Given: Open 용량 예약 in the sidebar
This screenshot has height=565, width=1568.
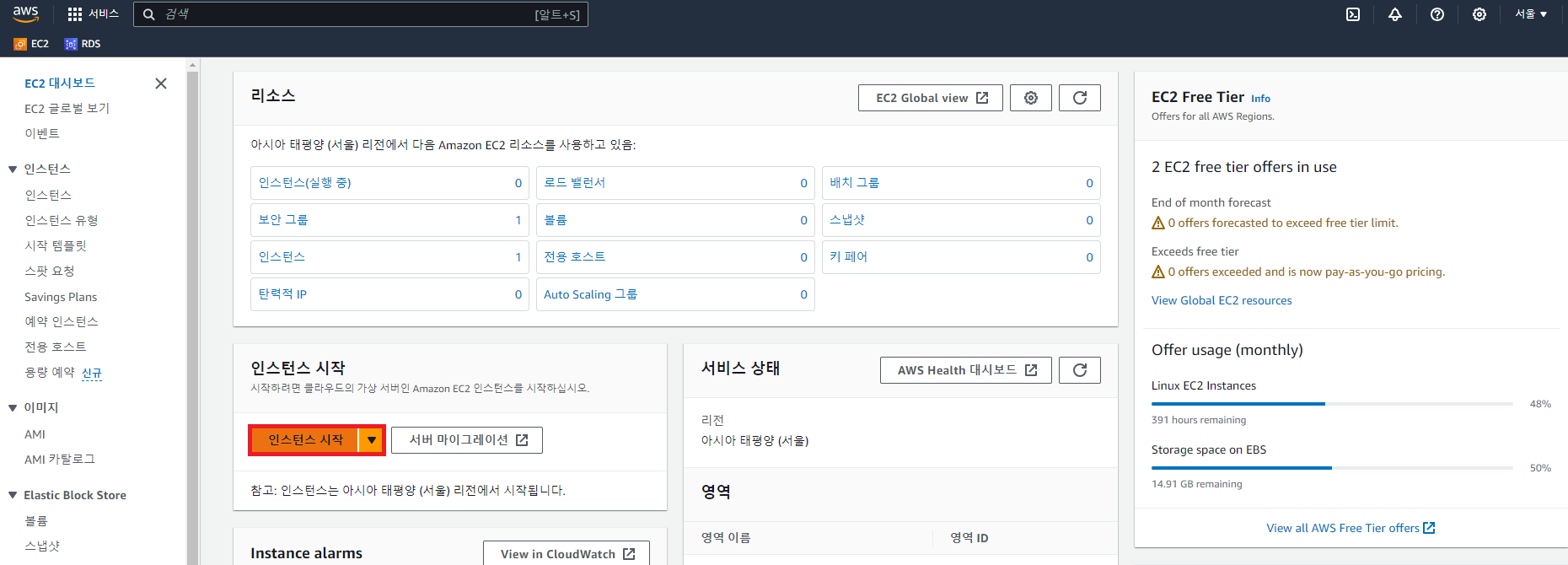Looking at the screenshot, I should tap(50, 373).
